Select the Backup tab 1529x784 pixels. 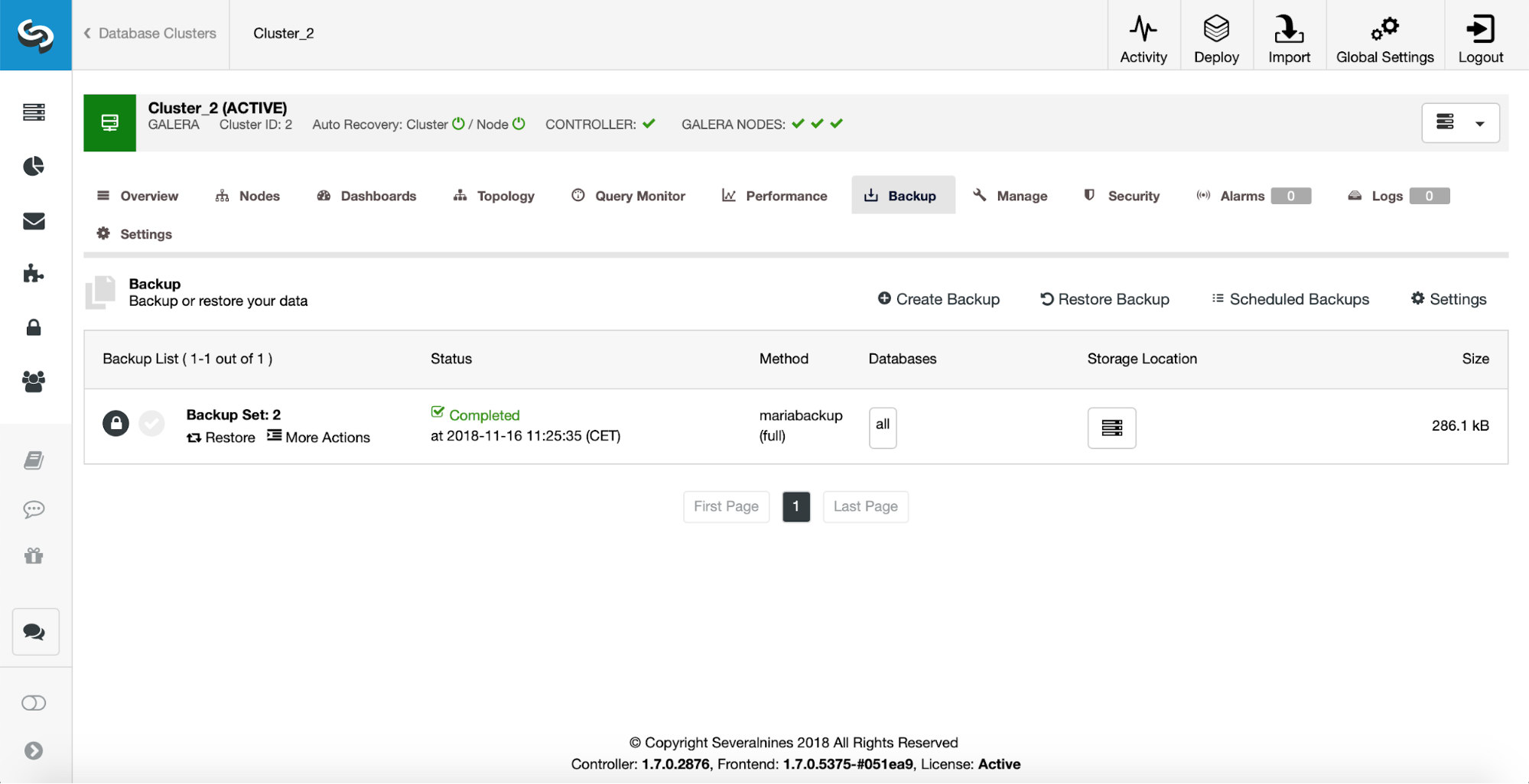pos(903,196)
